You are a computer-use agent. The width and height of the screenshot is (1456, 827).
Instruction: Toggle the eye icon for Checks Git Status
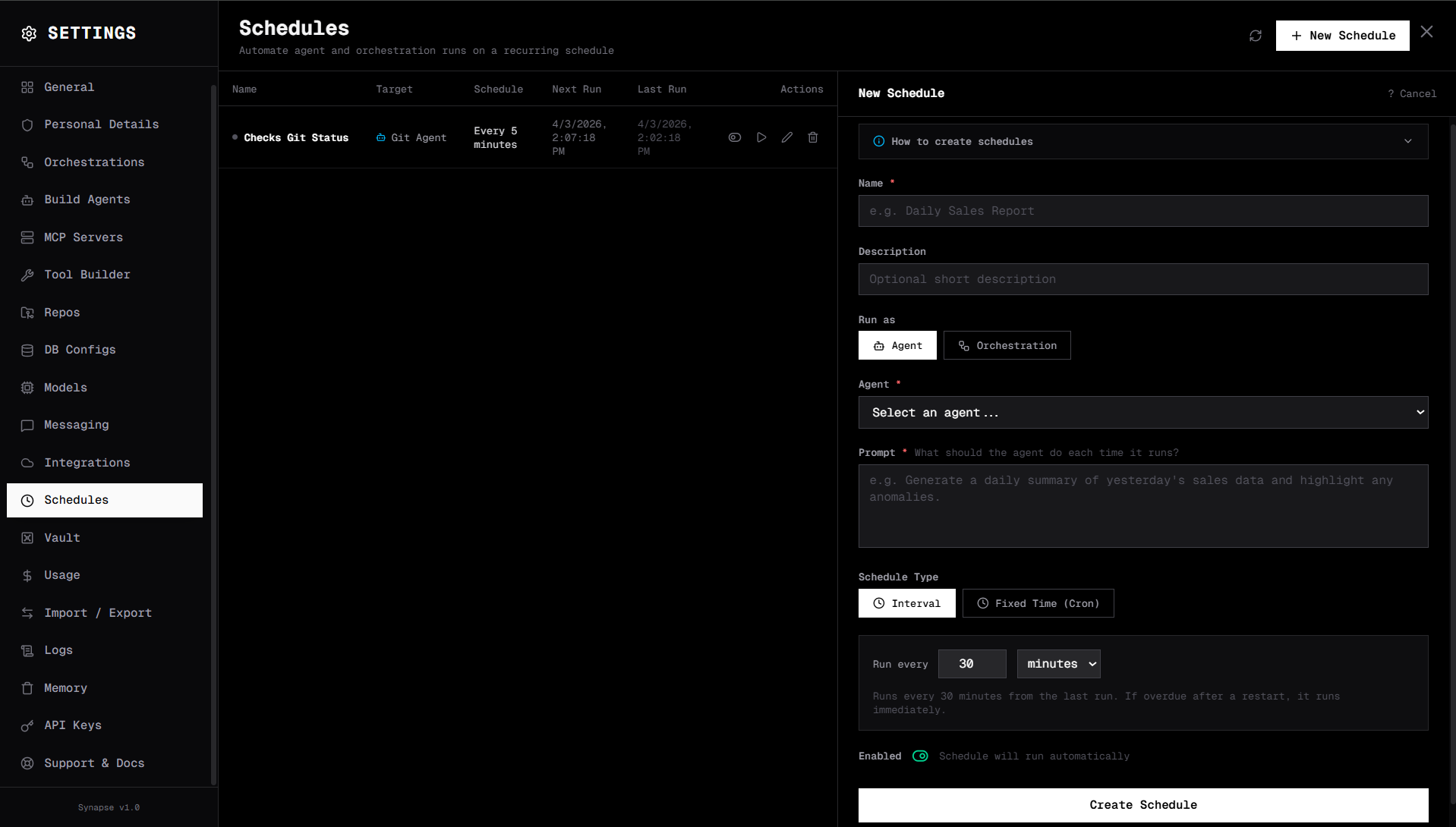pyautogui.click(x=735, y=137)
